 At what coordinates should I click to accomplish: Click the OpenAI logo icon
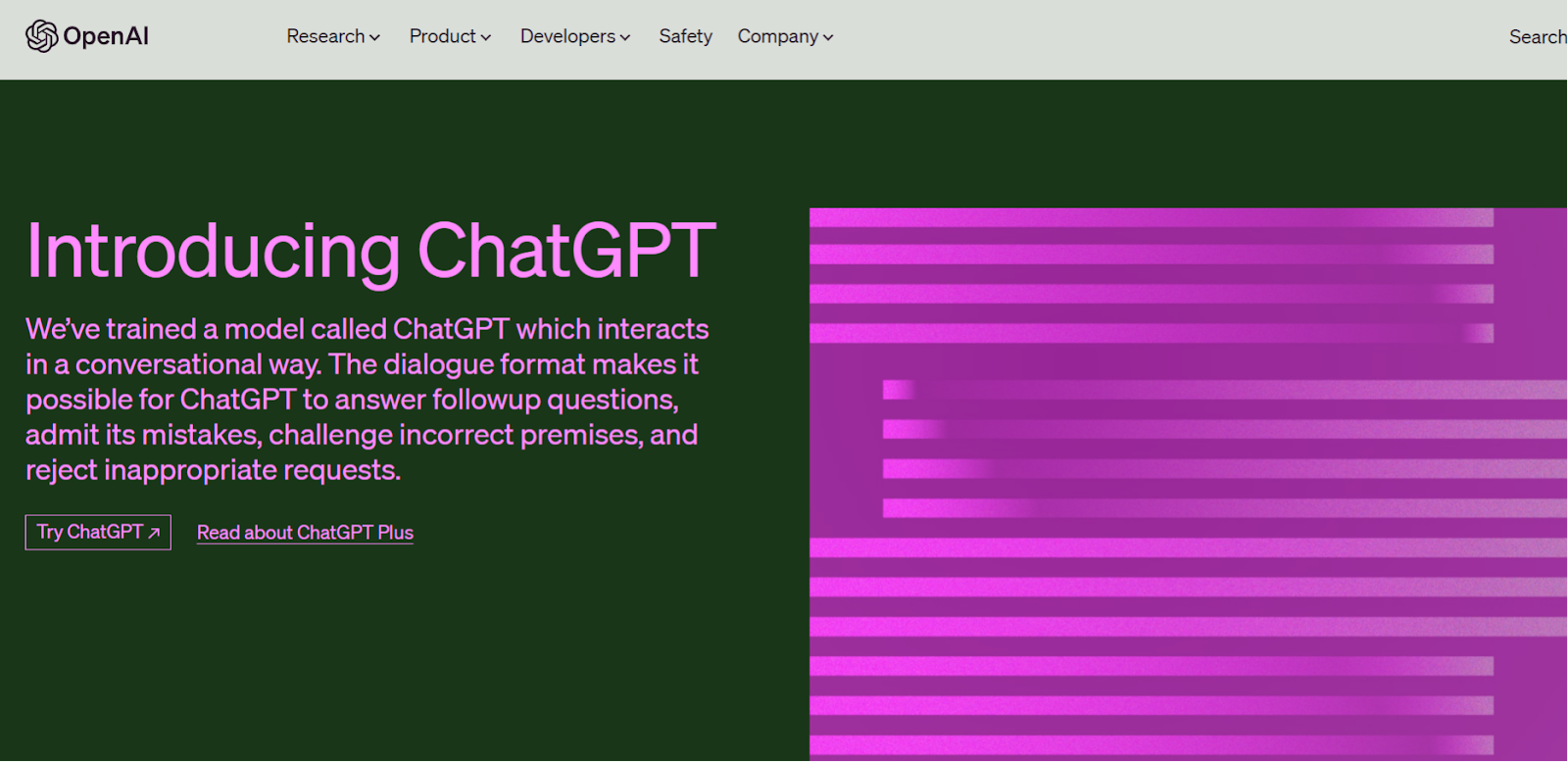41,36
